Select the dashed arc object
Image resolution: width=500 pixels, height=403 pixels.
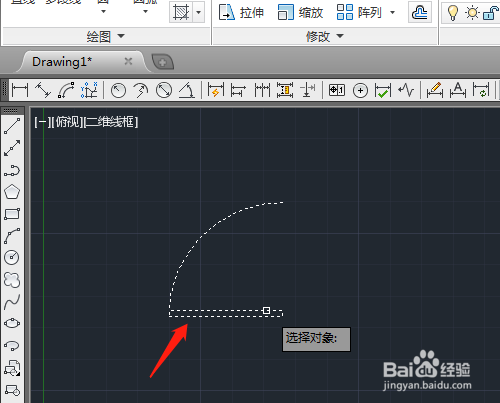coord(201,237)
